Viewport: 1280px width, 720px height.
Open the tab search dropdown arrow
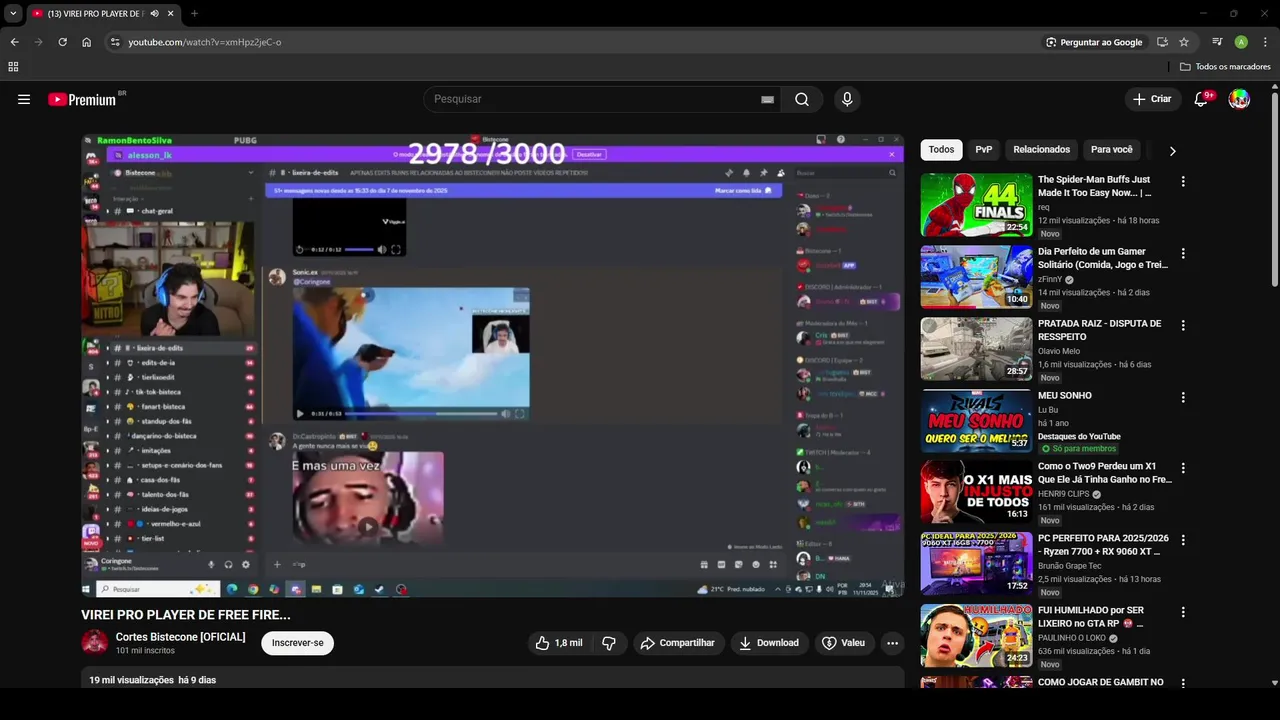(x=13, y=14)
